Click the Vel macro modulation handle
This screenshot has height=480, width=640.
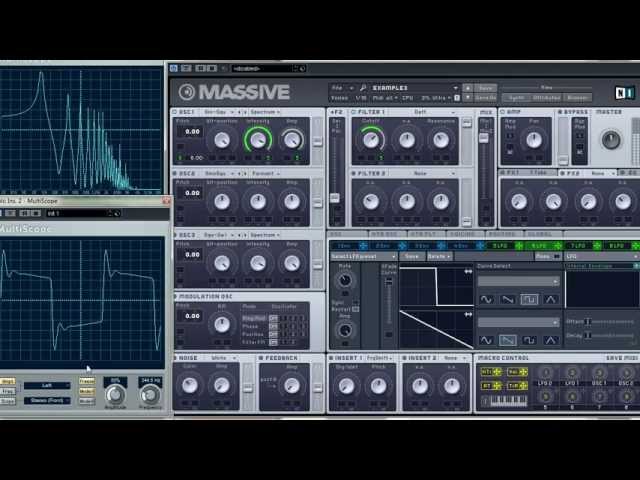click(x=523, y=372)
